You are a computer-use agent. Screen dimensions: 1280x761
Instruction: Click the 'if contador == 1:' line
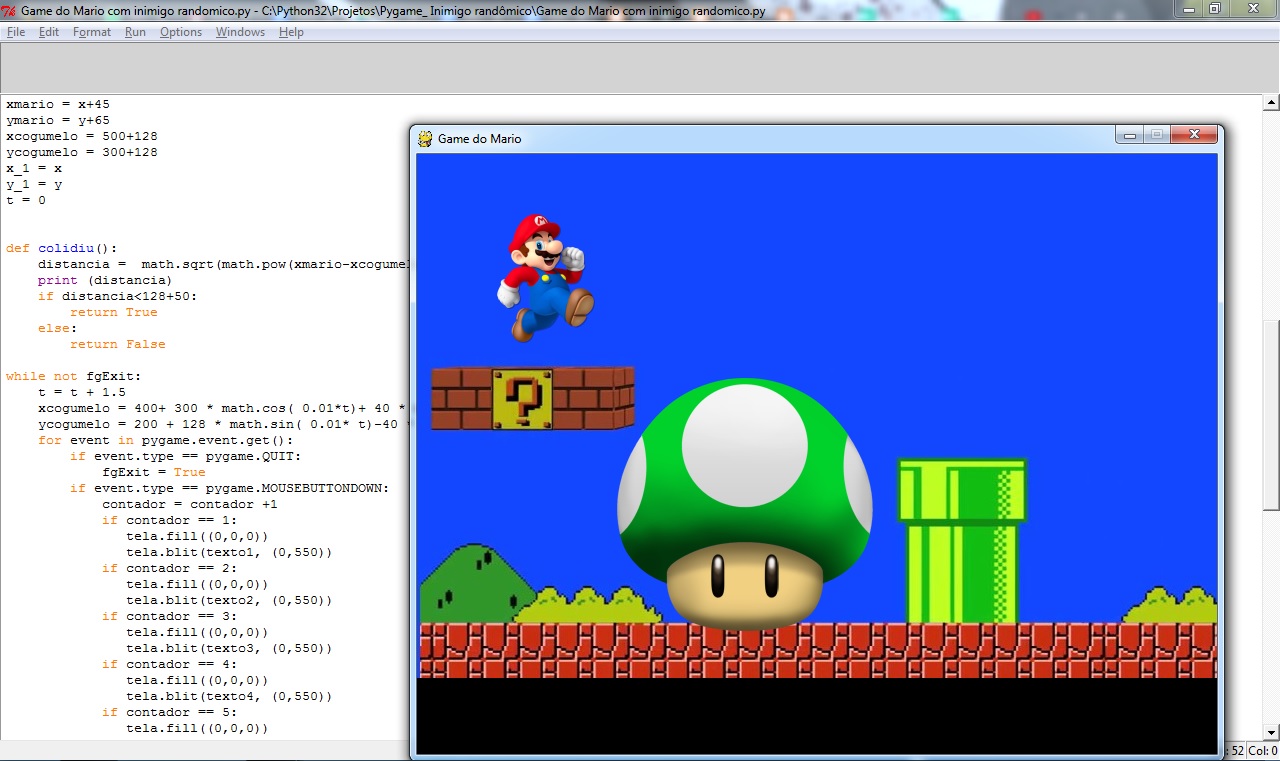point(170,520)
